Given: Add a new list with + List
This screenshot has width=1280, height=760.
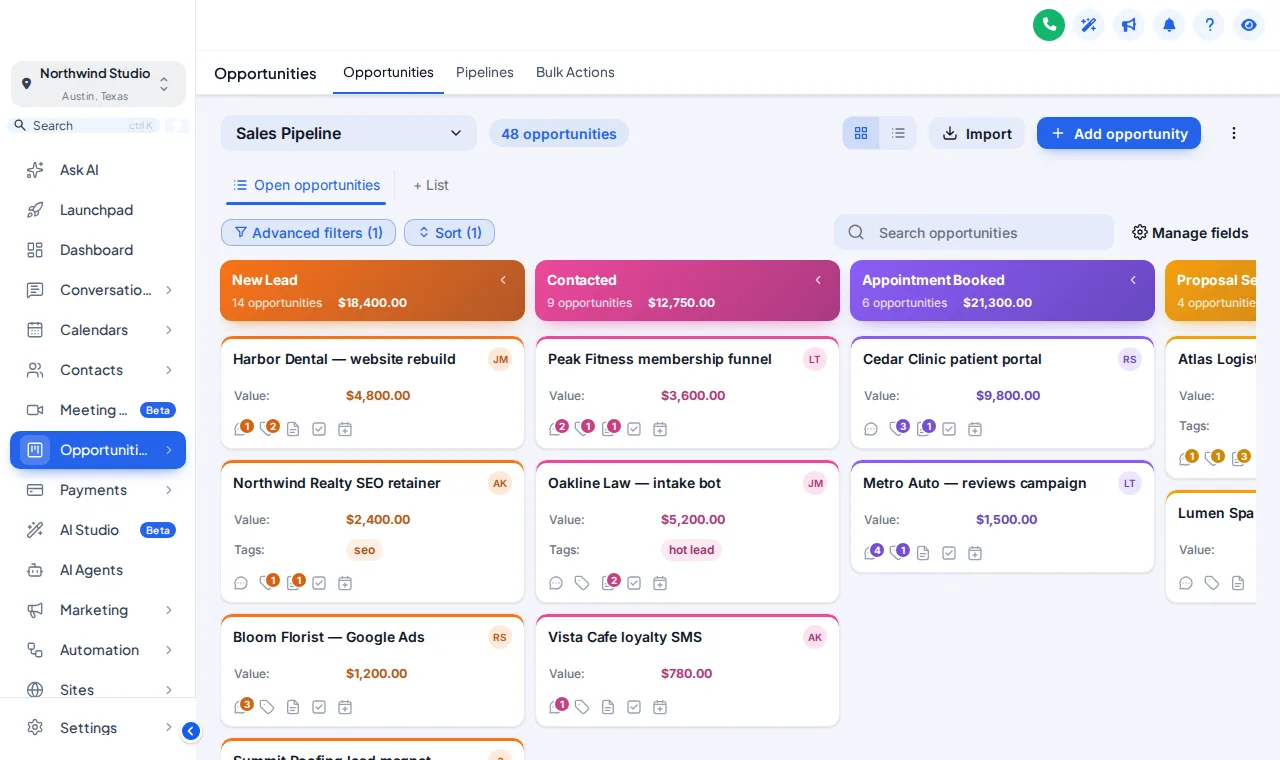Looking at the screenshot, I should 431,185.
